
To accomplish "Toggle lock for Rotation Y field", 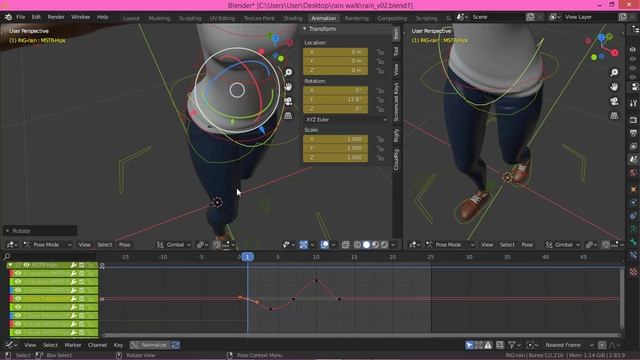I will coord(380,100).
